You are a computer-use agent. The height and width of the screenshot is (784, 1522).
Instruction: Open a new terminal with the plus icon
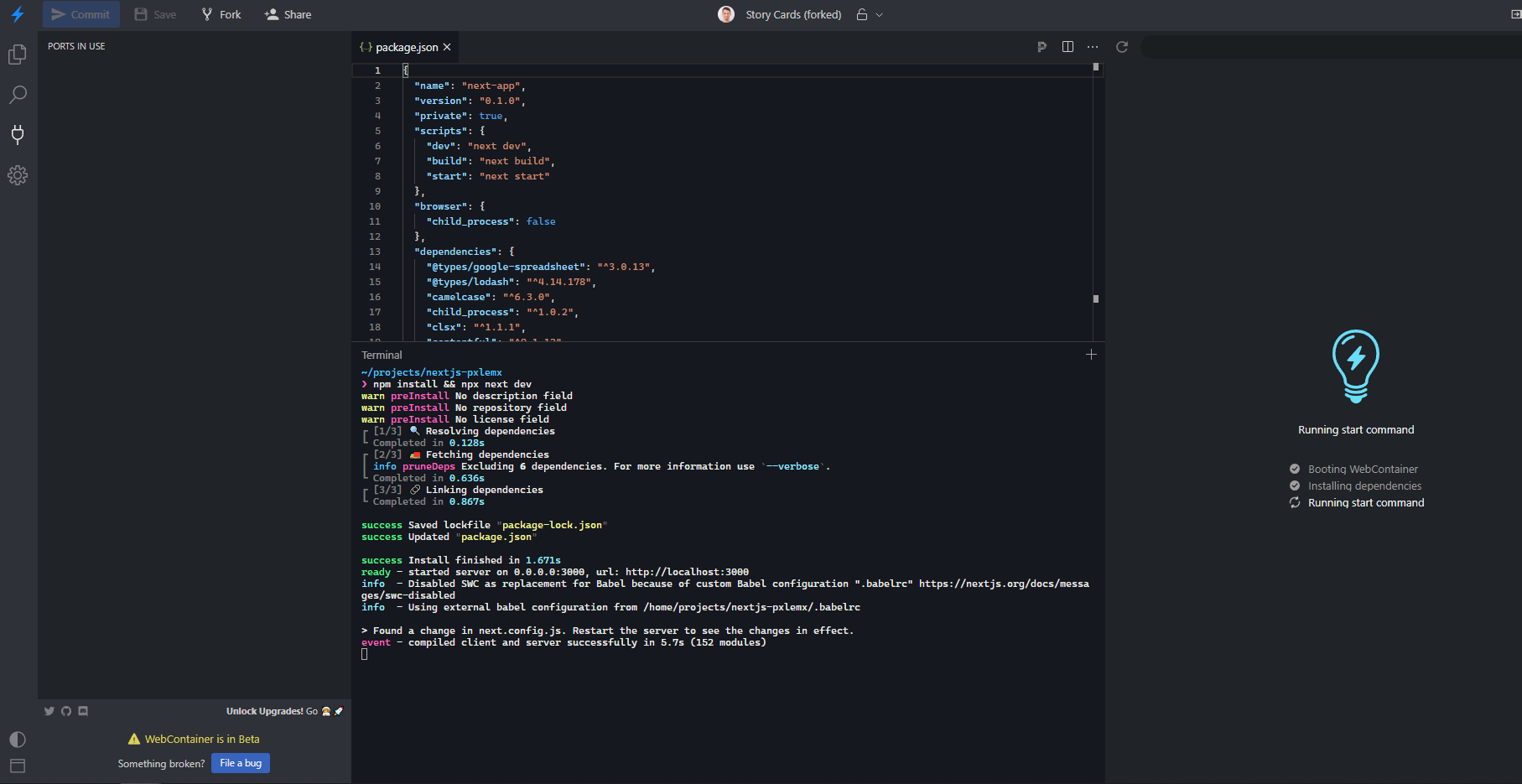tap(1091, 354)
